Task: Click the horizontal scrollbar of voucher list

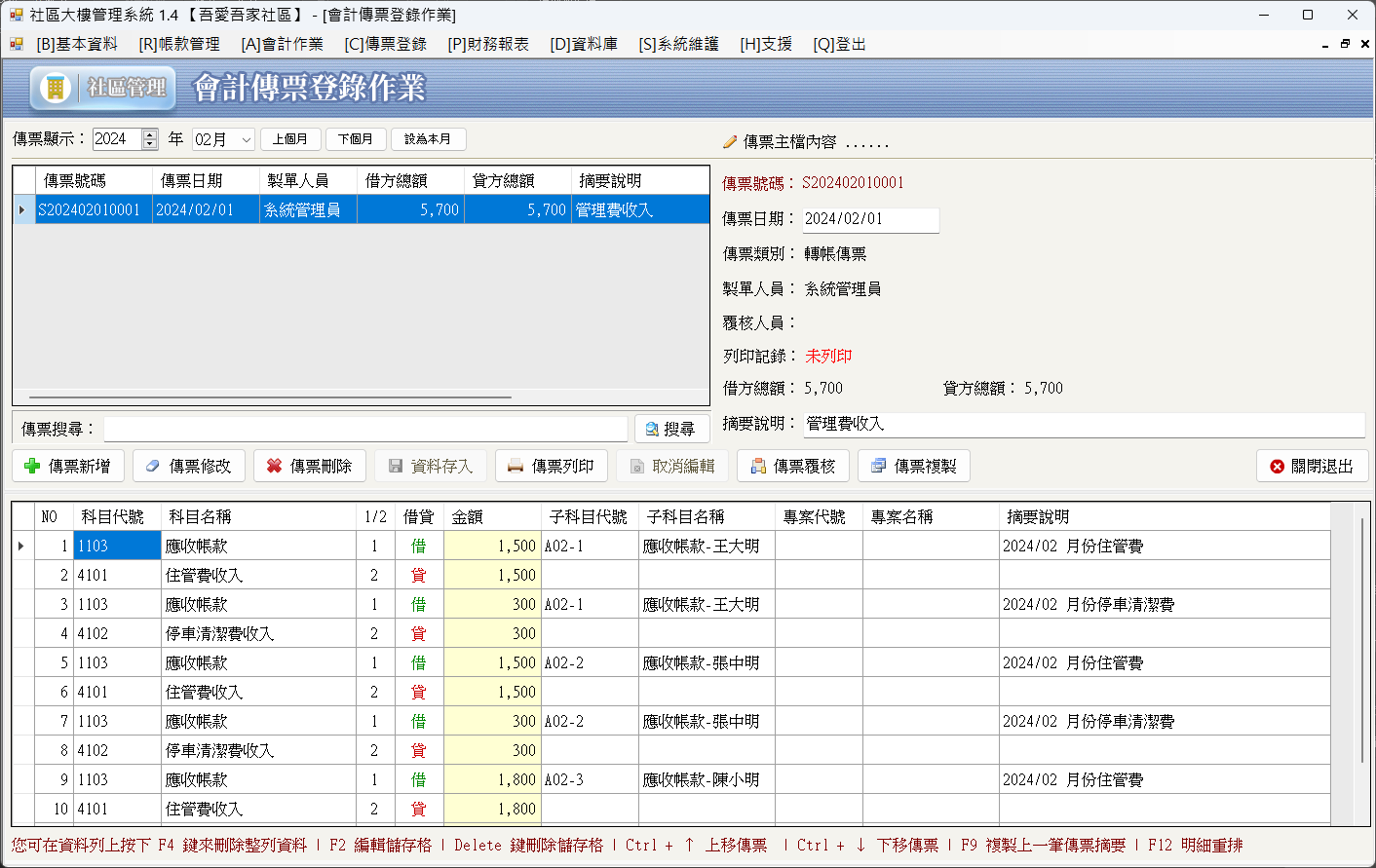Action: tap(270, 397)
